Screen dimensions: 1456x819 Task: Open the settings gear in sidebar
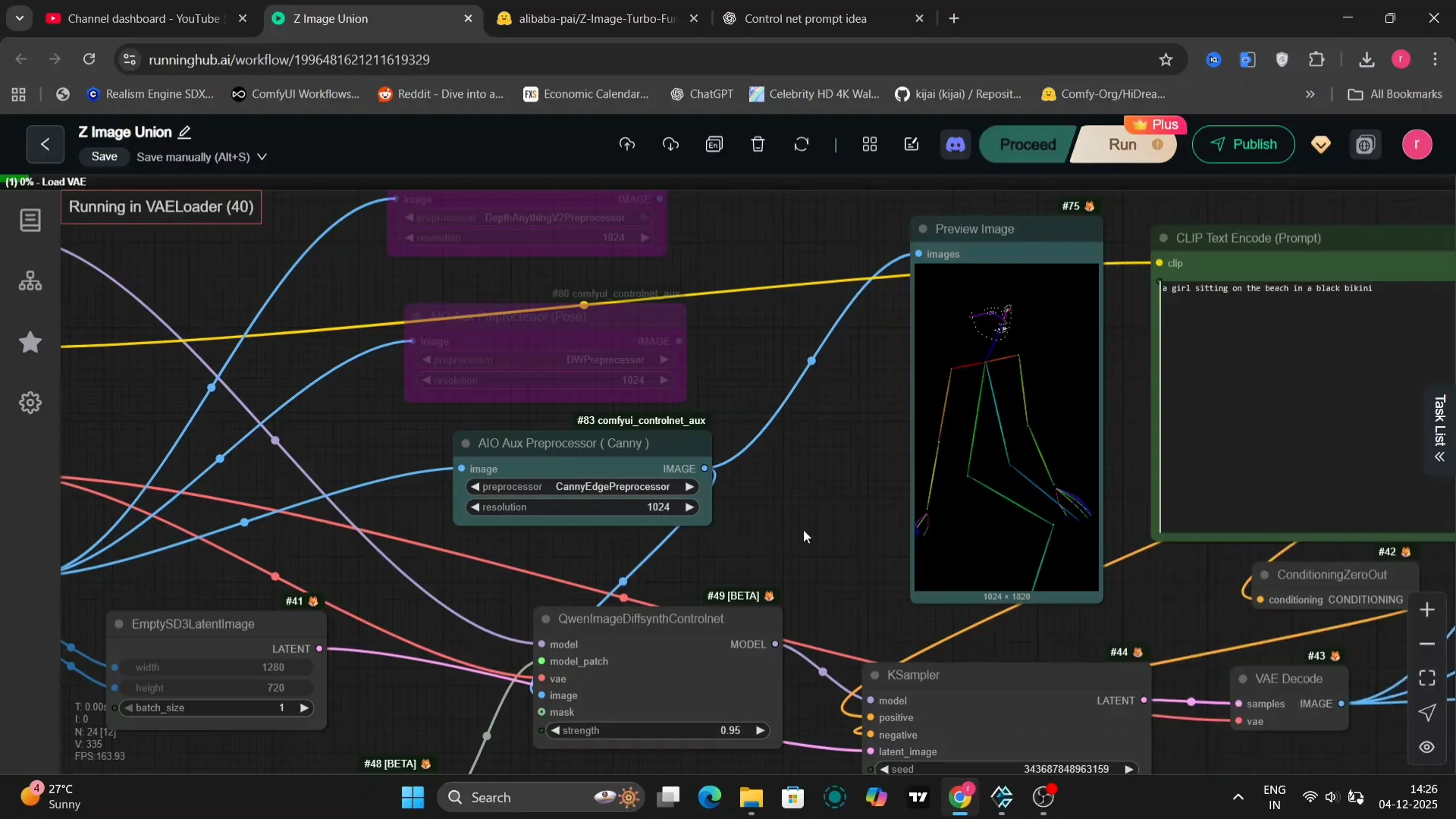click(30, 403)
